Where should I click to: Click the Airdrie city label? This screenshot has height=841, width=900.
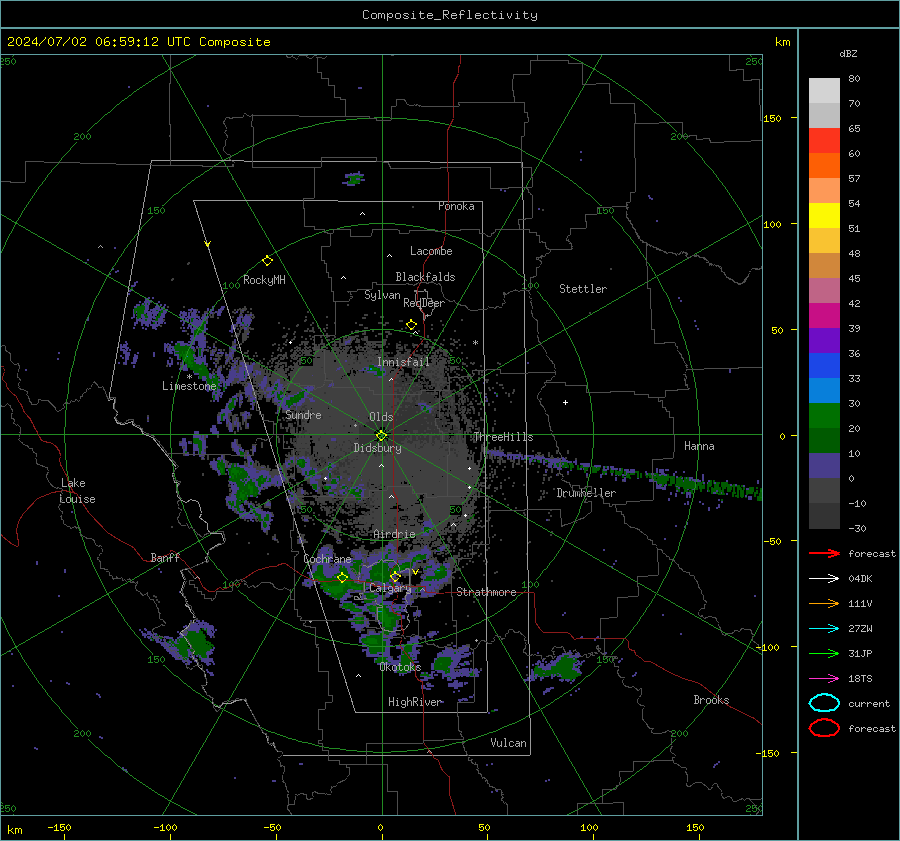(394, 534)
